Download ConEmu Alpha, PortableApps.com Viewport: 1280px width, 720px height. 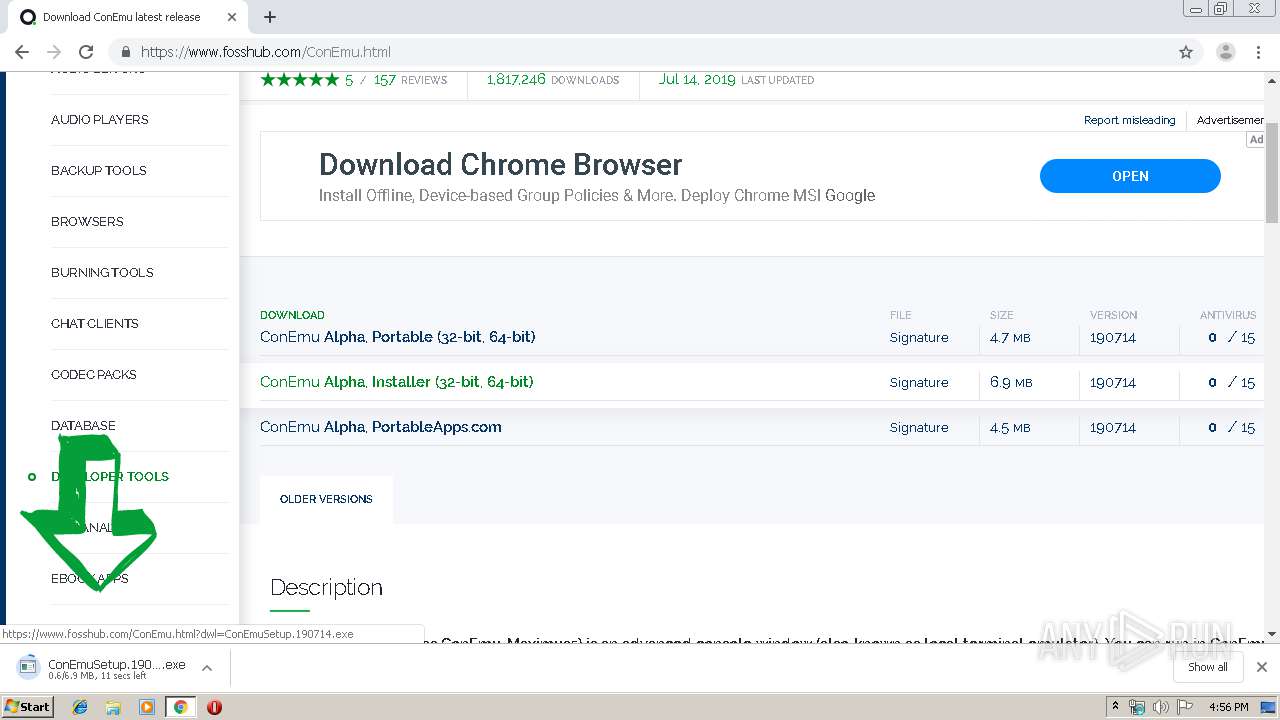[x=381, y=427]
